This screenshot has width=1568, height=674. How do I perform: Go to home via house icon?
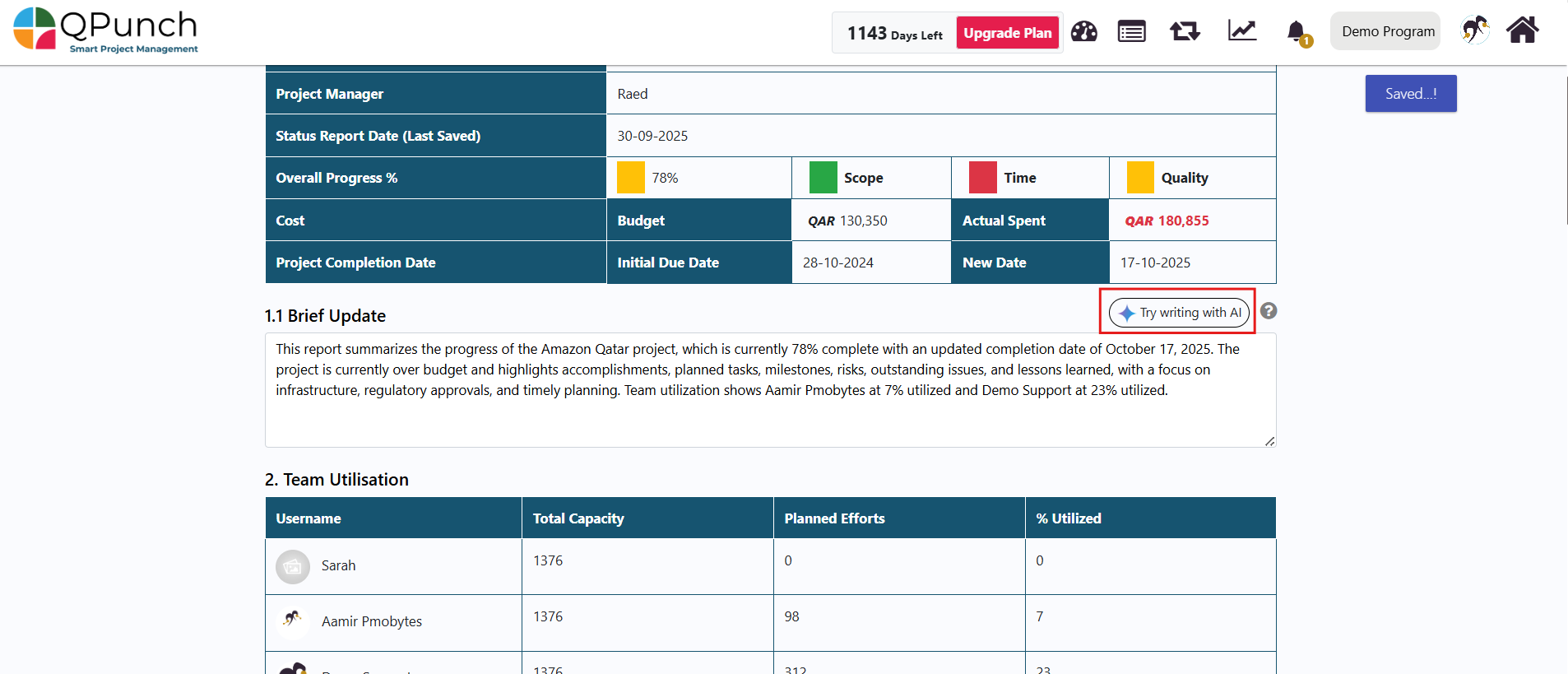(x=1522, y=30)
